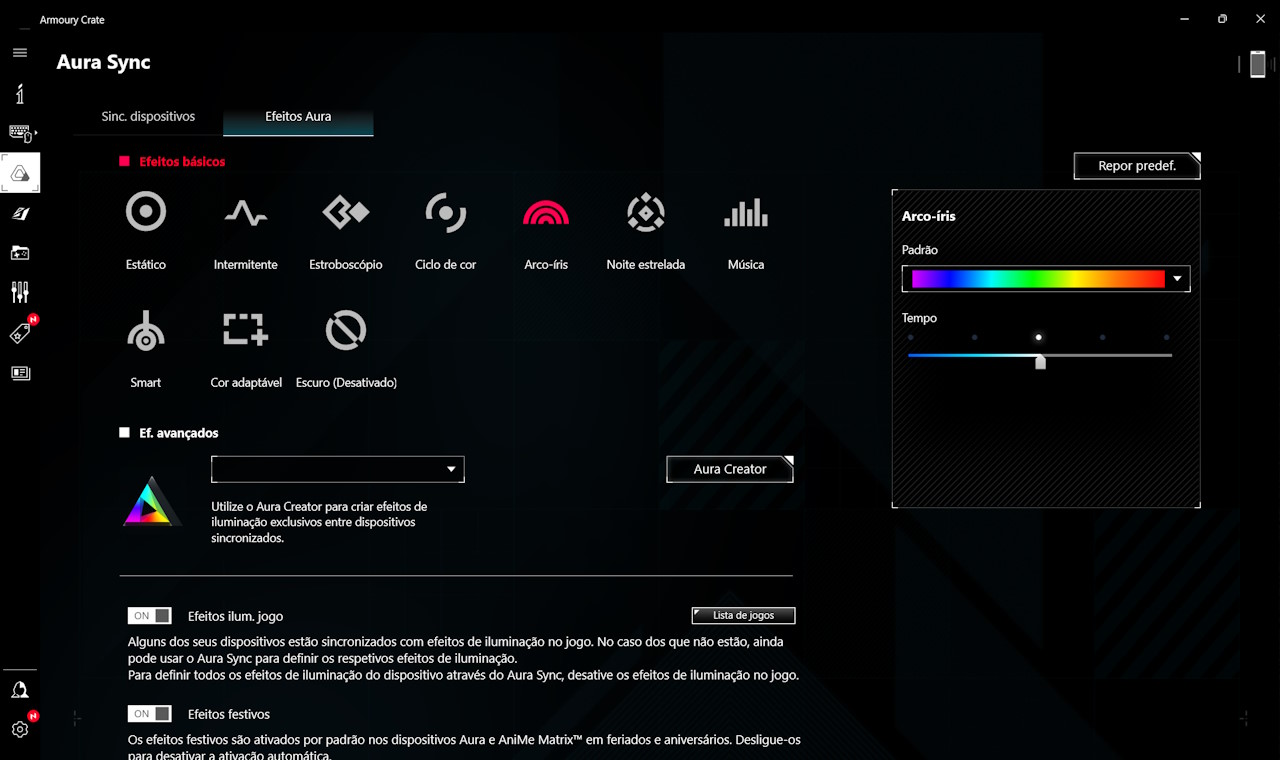Select the Cor adaptável effect
Viewport: 1280px width, 760px height.
point(246,330)
